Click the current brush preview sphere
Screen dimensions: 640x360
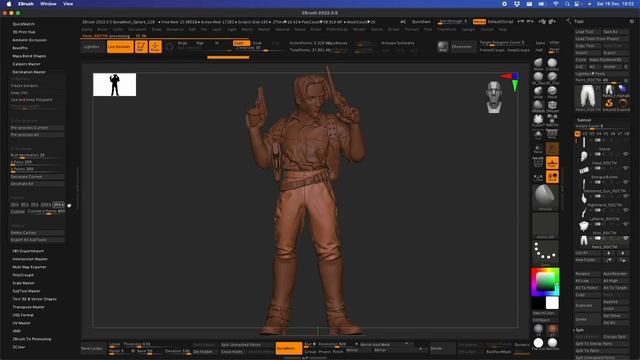[x=545, y=196]
